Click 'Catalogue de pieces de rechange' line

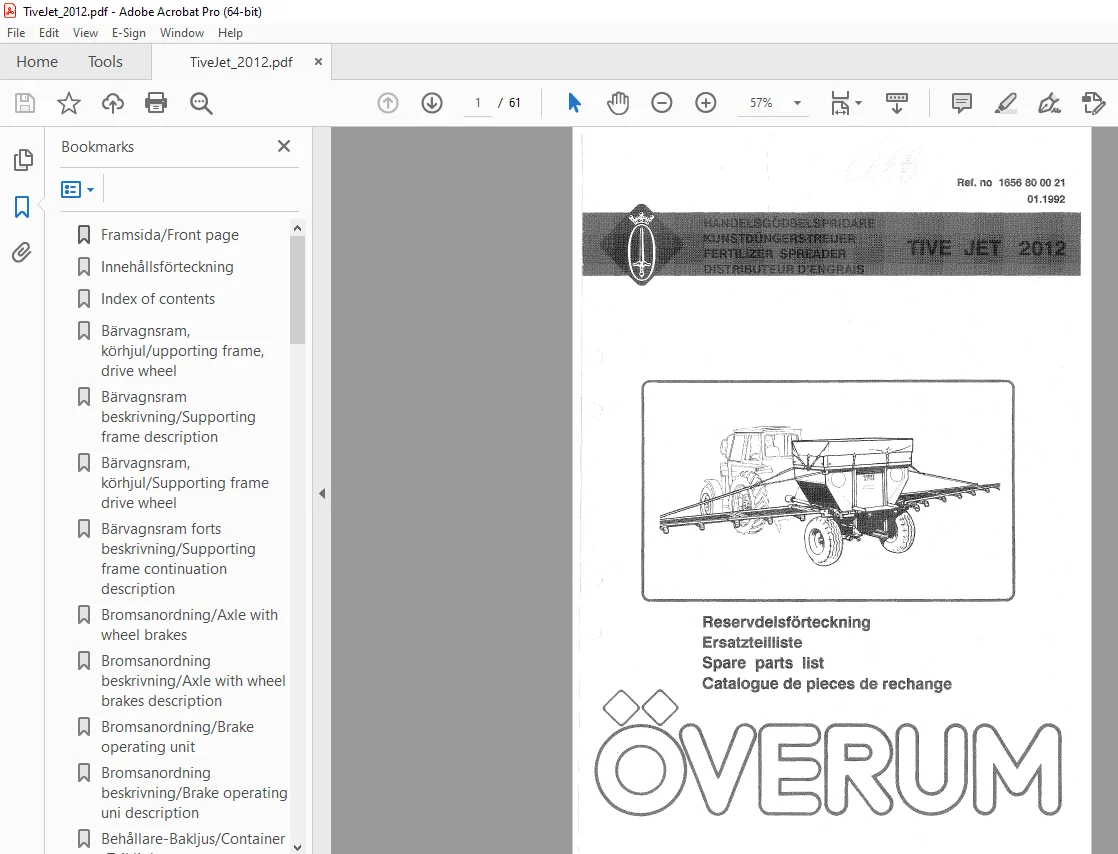pos(826,684)
